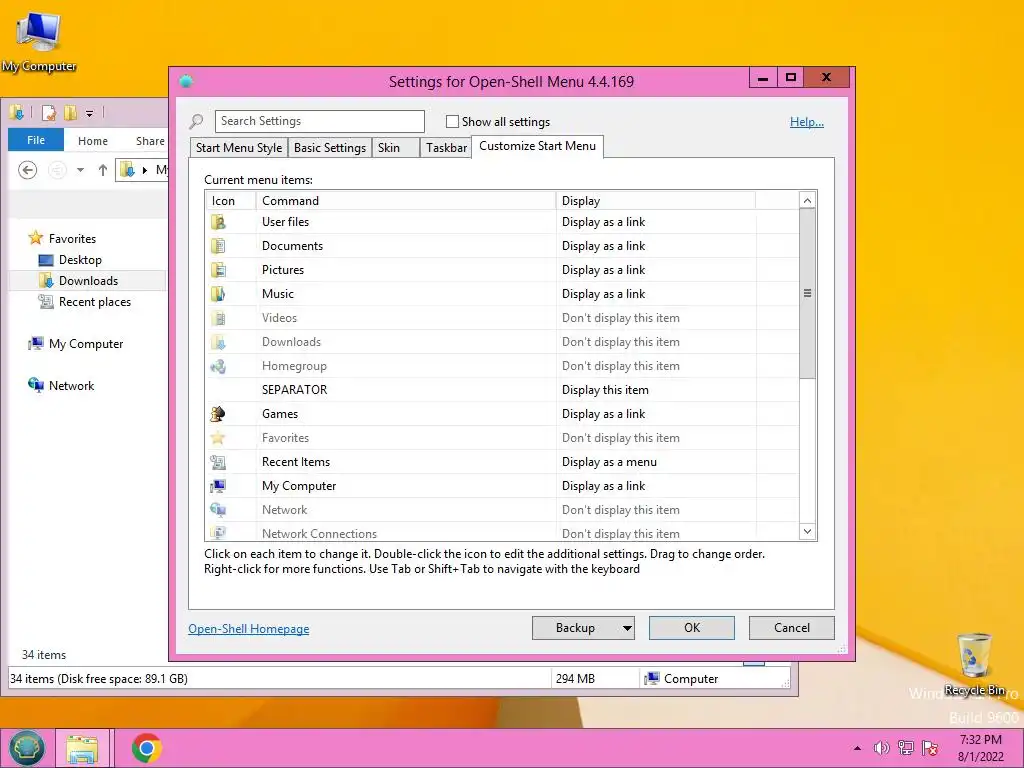Click the Action Center flag tray icon
Image resolution: width=1024 pixels, height=768 pixels.
click(x=930, y=748)
